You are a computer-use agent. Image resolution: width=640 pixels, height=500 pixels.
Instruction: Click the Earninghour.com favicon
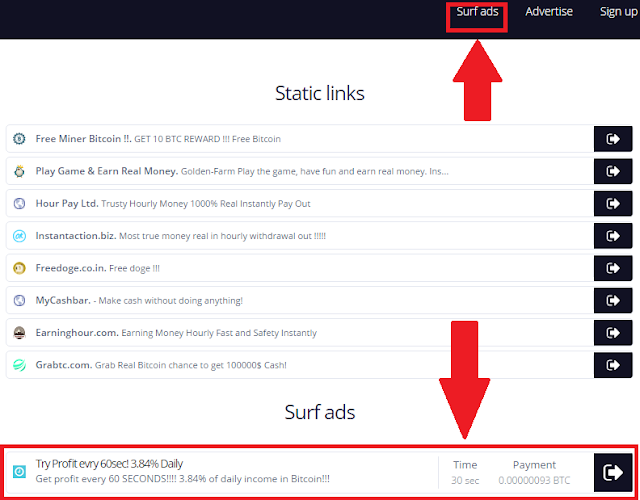pyautogui.click(x=19, y=333)
